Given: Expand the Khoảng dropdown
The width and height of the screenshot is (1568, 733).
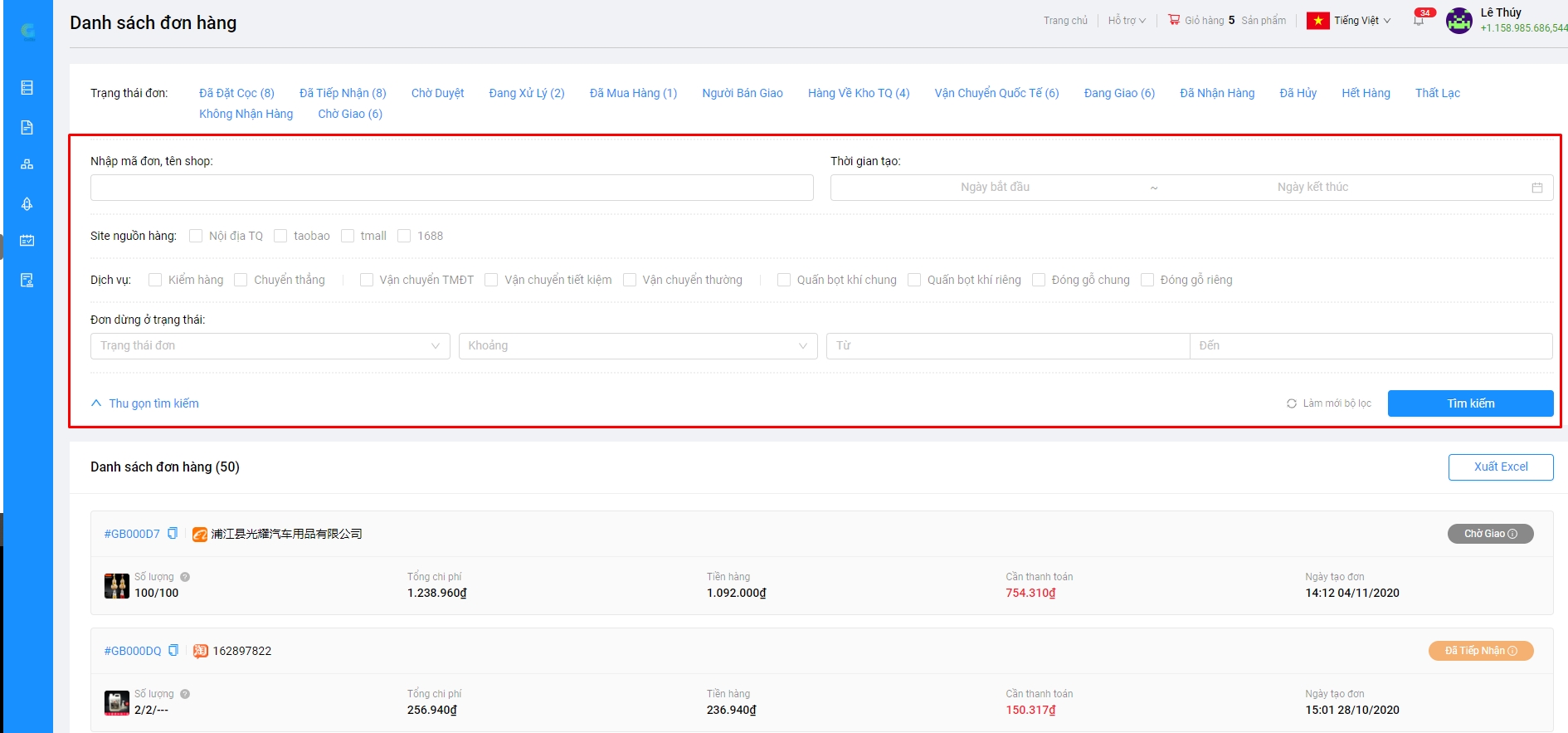Looking at the screenshot, I should tap(637, 346).
